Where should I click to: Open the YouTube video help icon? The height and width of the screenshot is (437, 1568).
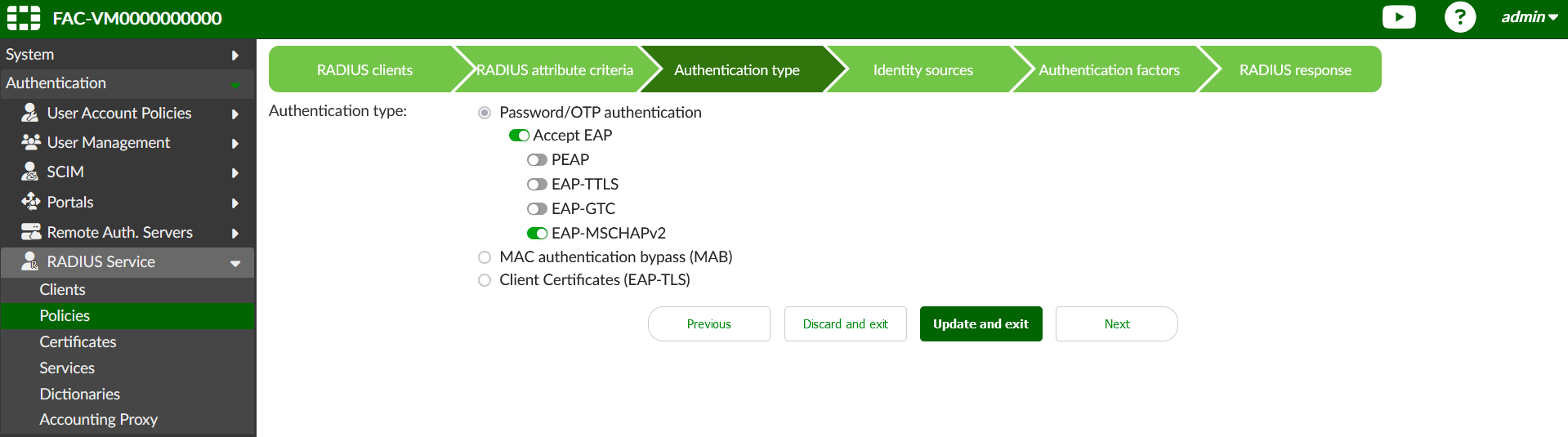[x=1398, y=17]
